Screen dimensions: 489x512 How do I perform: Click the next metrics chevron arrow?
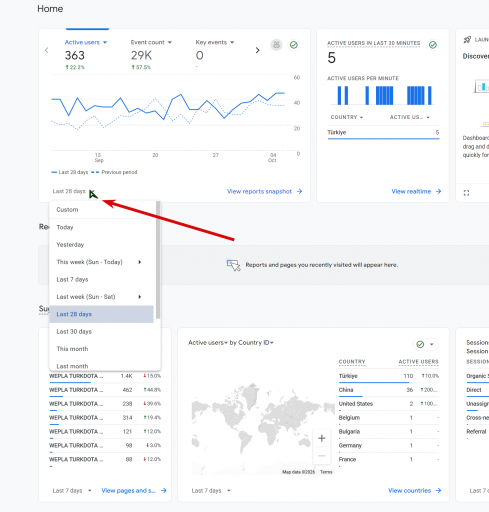257,50
